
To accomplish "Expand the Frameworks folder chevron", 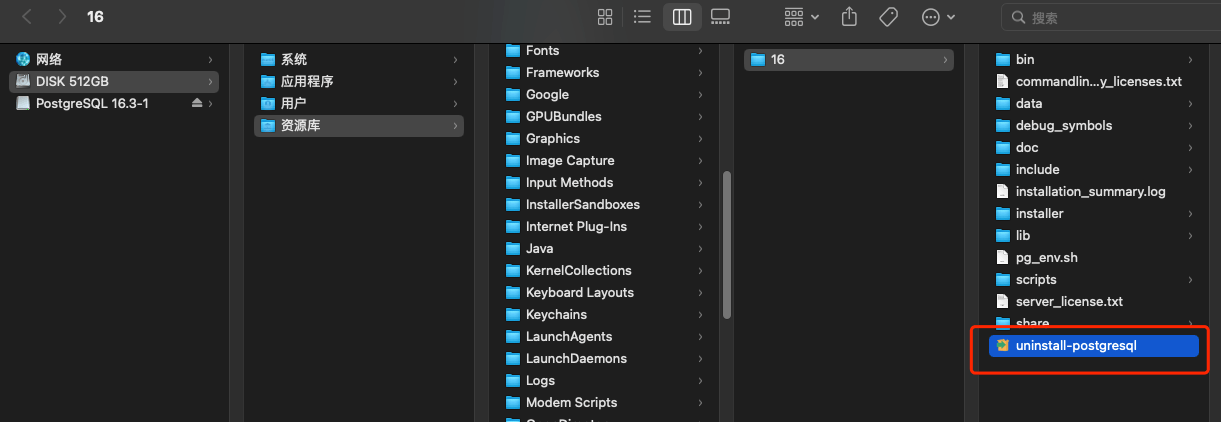I will click(700, 73).
